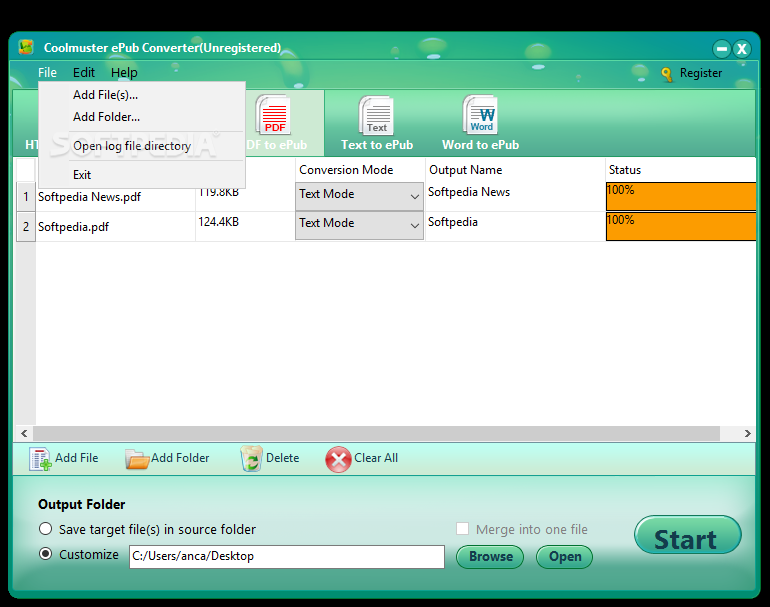
Task: Click the Text to ePub tab label
Action: coord(377,145)
